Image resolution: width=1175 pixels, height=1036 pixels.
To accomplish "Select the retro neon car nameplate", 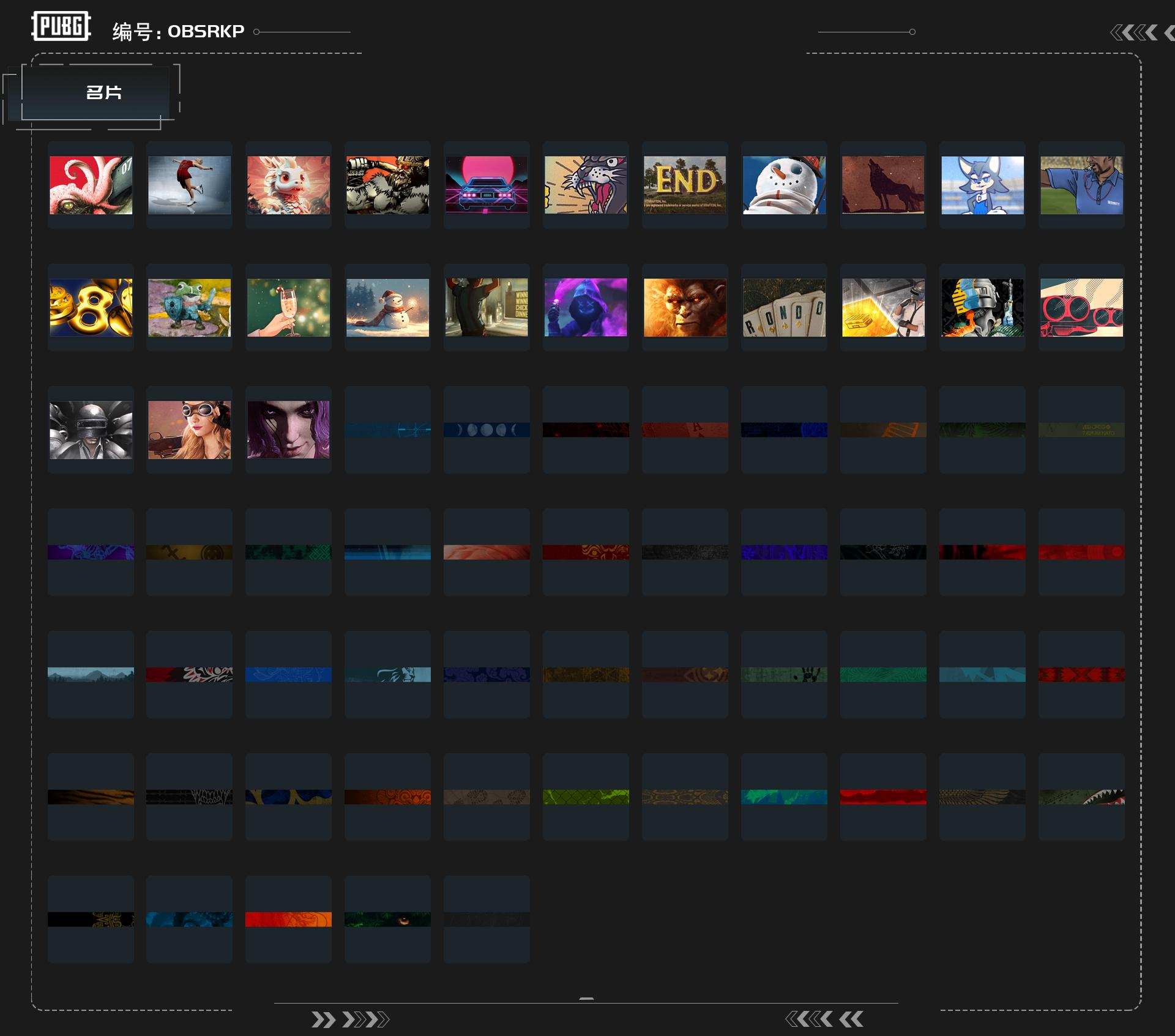I will click(x=487, y=185).
